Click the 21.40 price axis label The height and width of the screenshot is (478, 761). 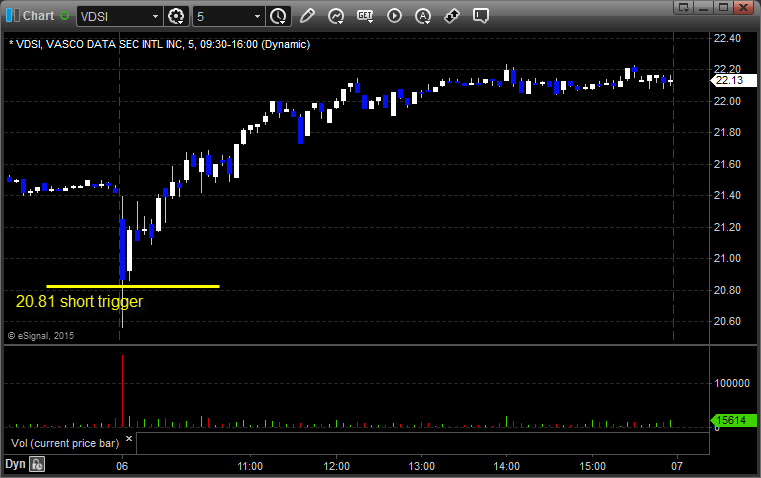click(727, 196)
